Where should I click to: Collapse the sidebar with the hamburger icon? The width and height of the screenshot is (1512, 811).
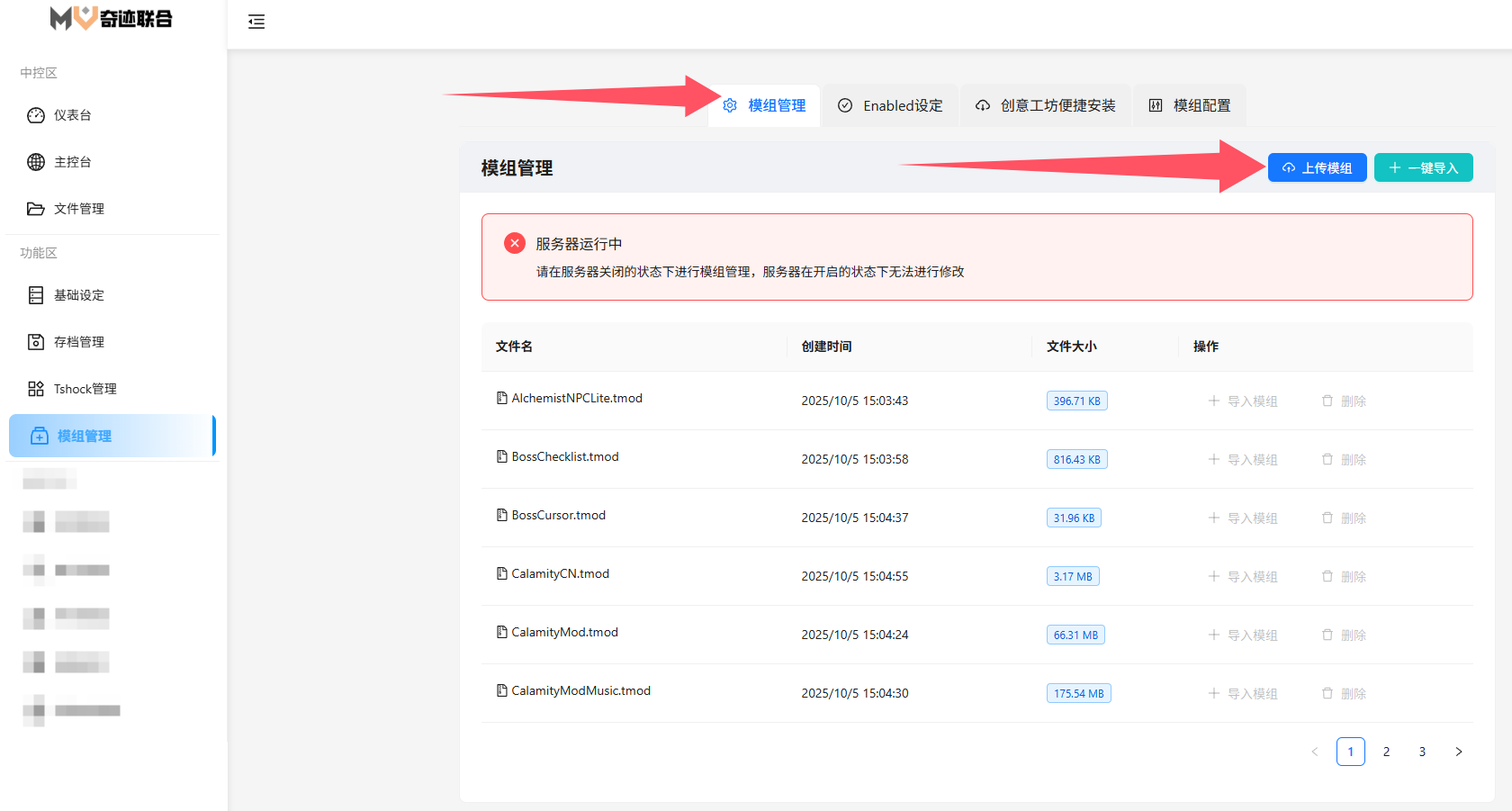point(256,22)
